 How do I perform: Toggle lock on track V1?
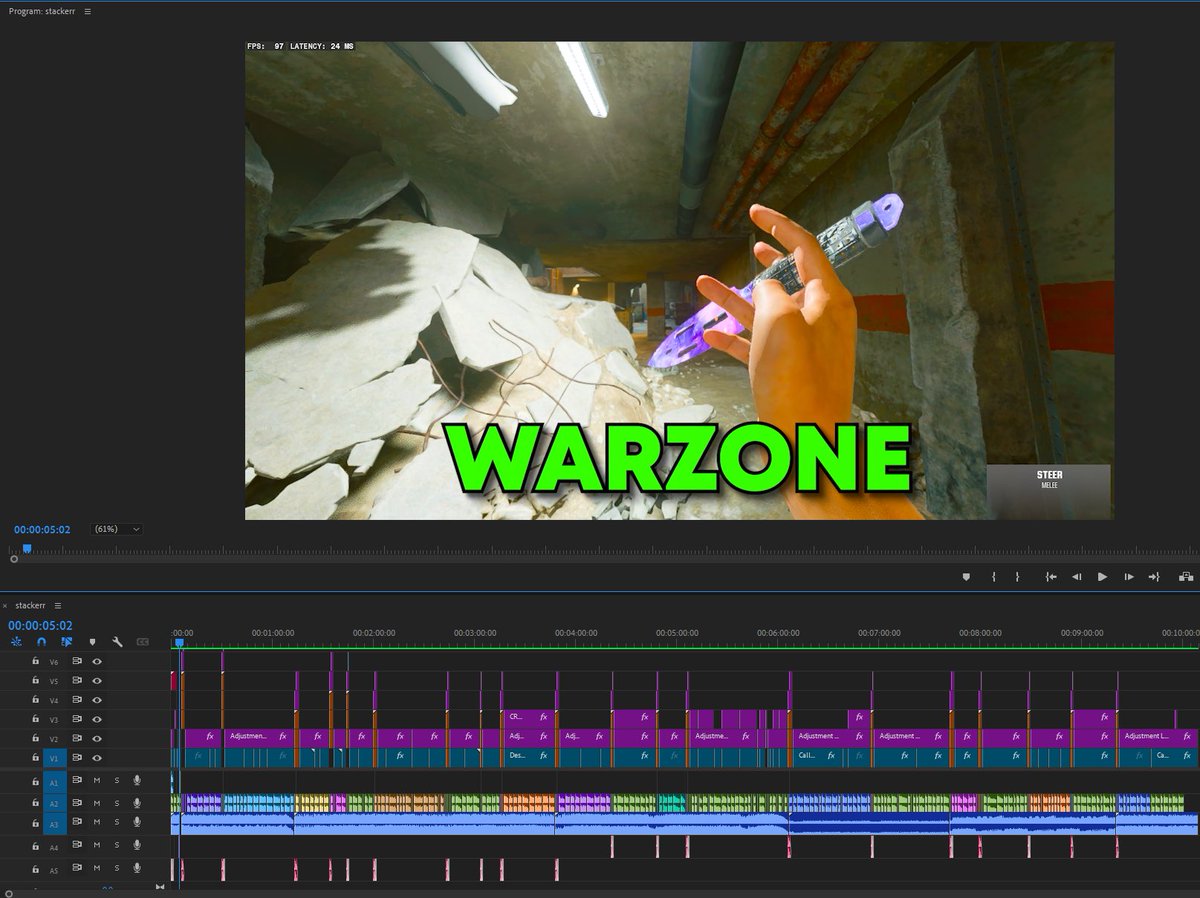pos(35,758)
